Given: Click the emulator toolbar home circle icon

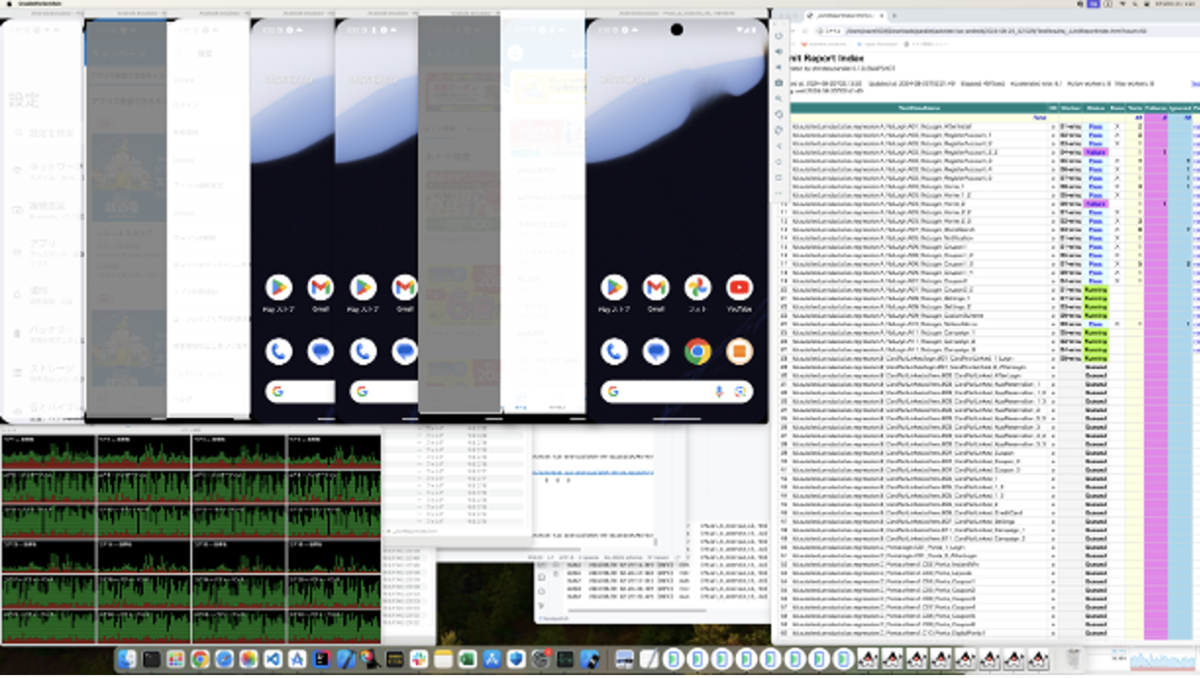Looking at the screenshot, I should tap(779, 162).
